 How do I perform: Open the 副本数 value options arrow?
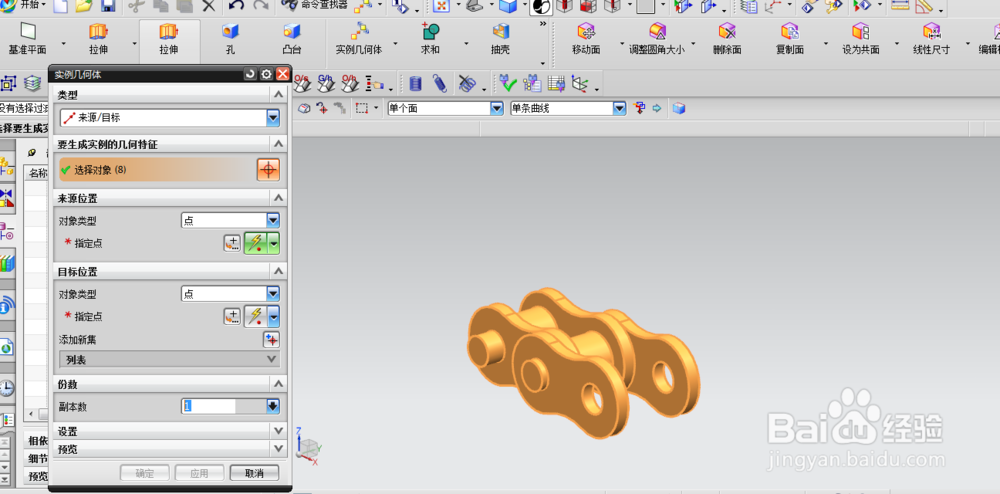[x=273, y=406]
